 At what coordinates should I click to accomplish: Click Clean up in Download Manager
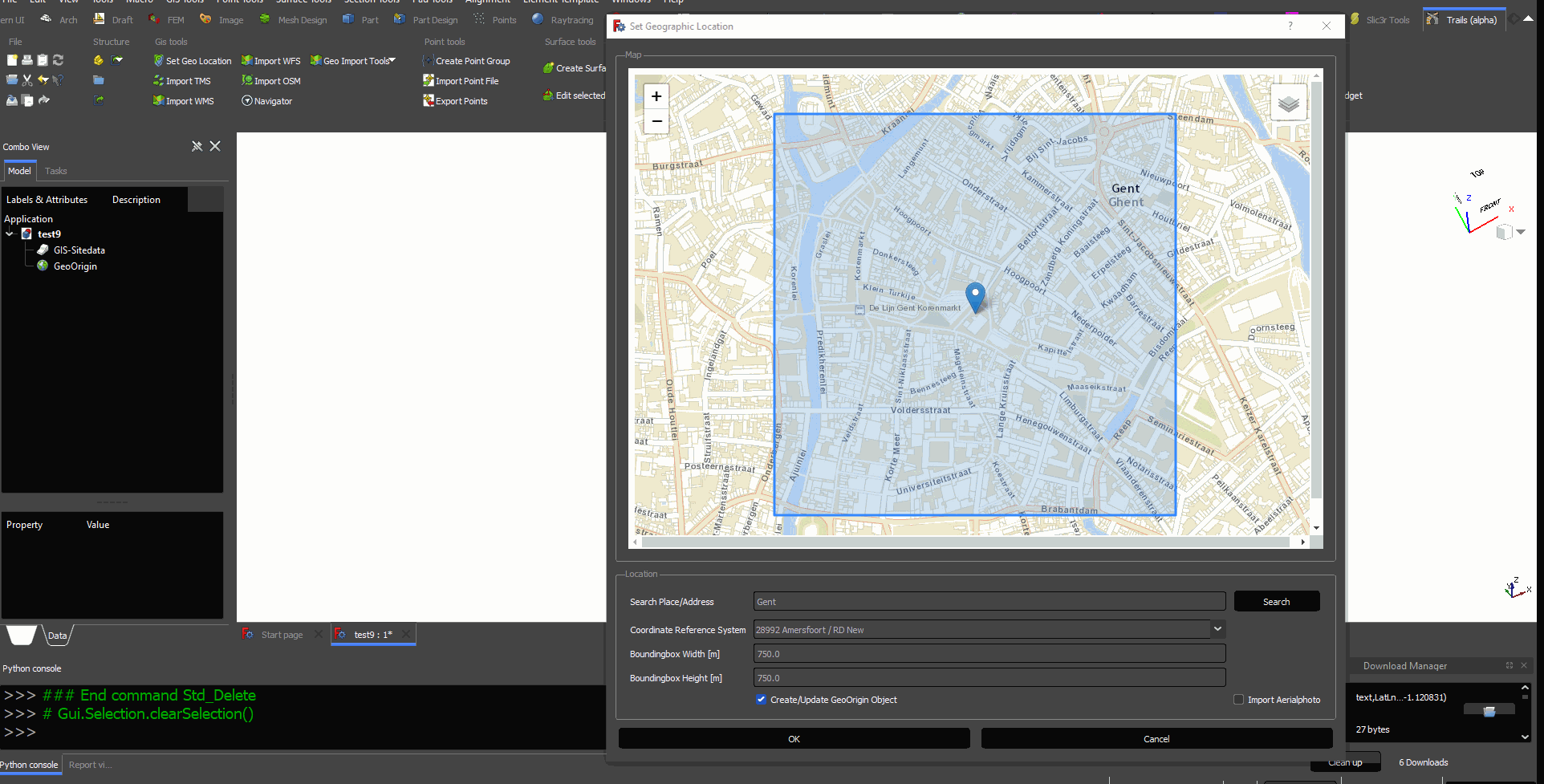point(1345,762)
